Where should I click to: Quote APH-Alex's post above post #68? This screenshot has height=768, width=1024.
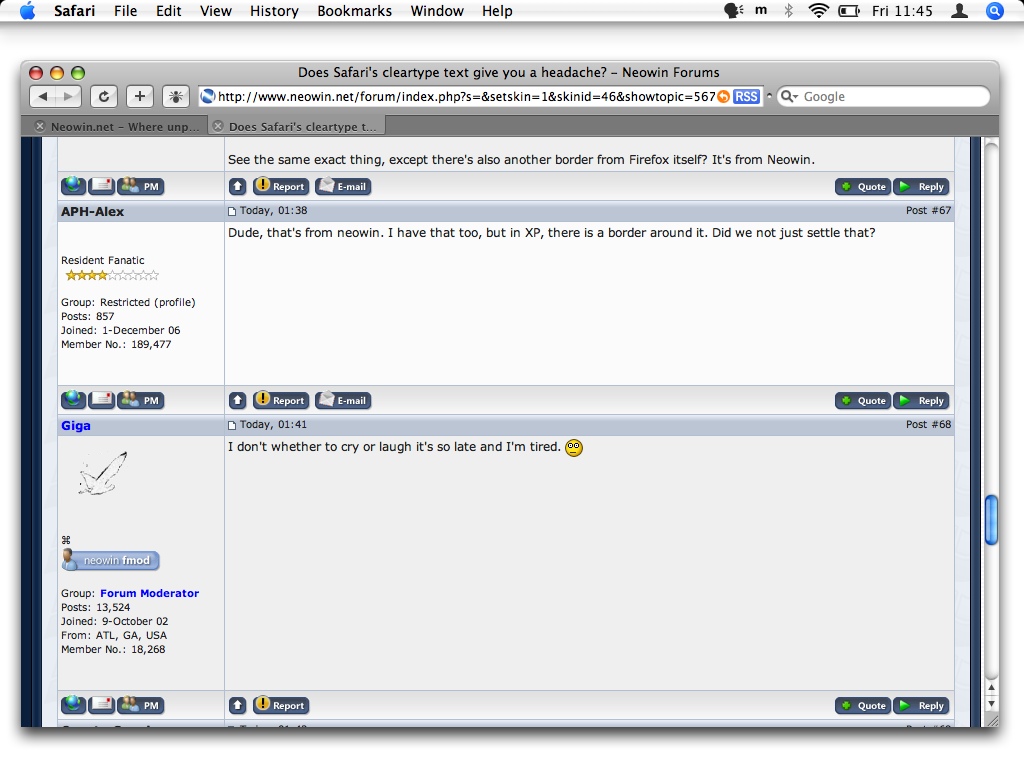click(x=863, y=400)
